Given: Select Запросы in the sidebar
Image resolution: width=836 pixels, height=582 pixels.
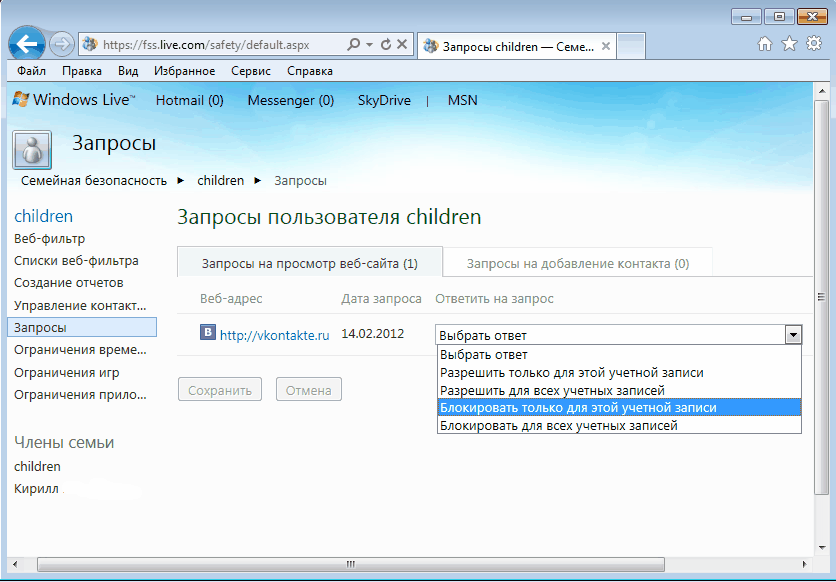Looking at the screenshot, I should point(82,327).
